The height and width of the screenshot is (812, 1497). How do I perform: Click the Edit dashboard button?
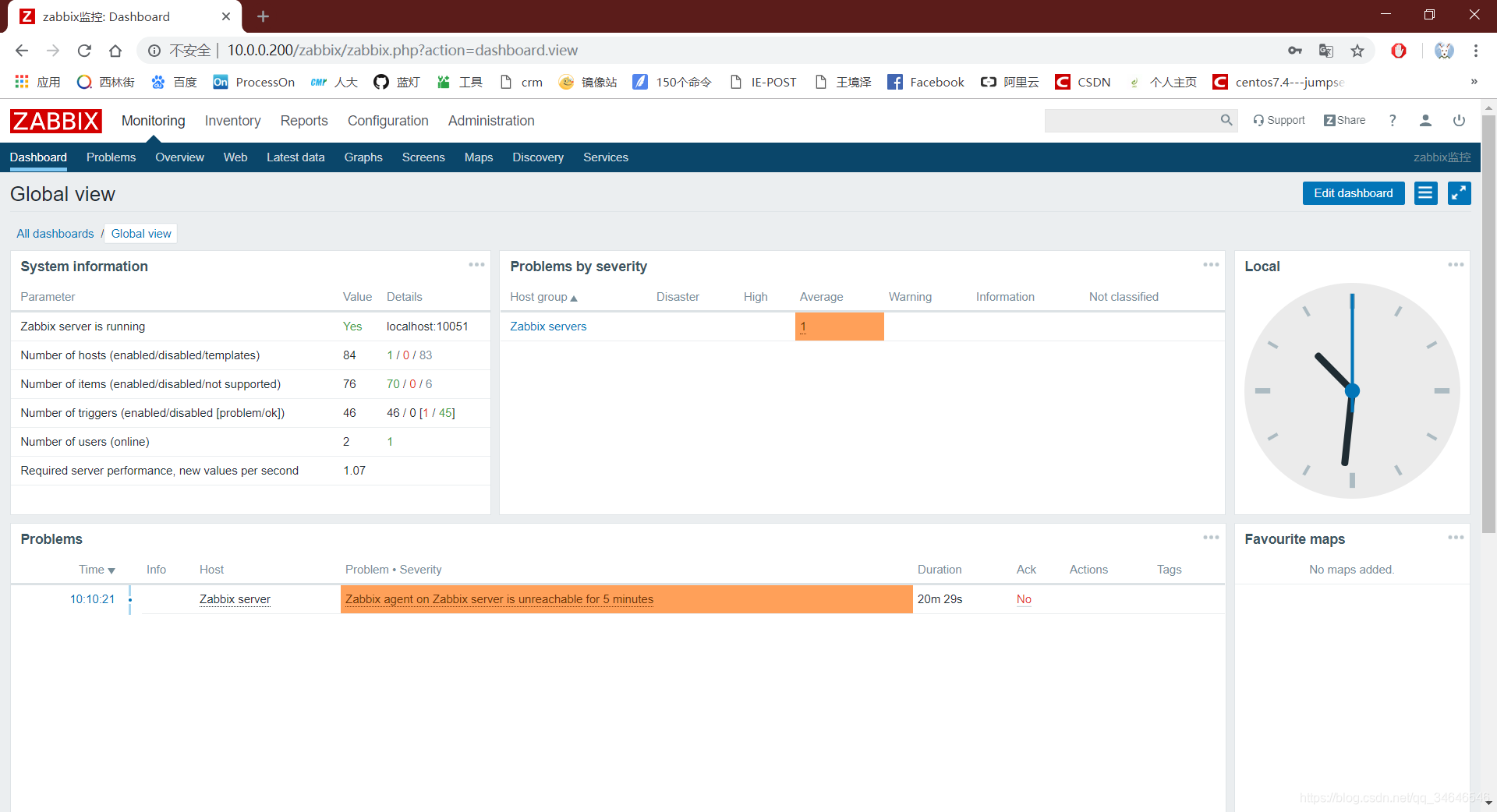coord(1354,193)
